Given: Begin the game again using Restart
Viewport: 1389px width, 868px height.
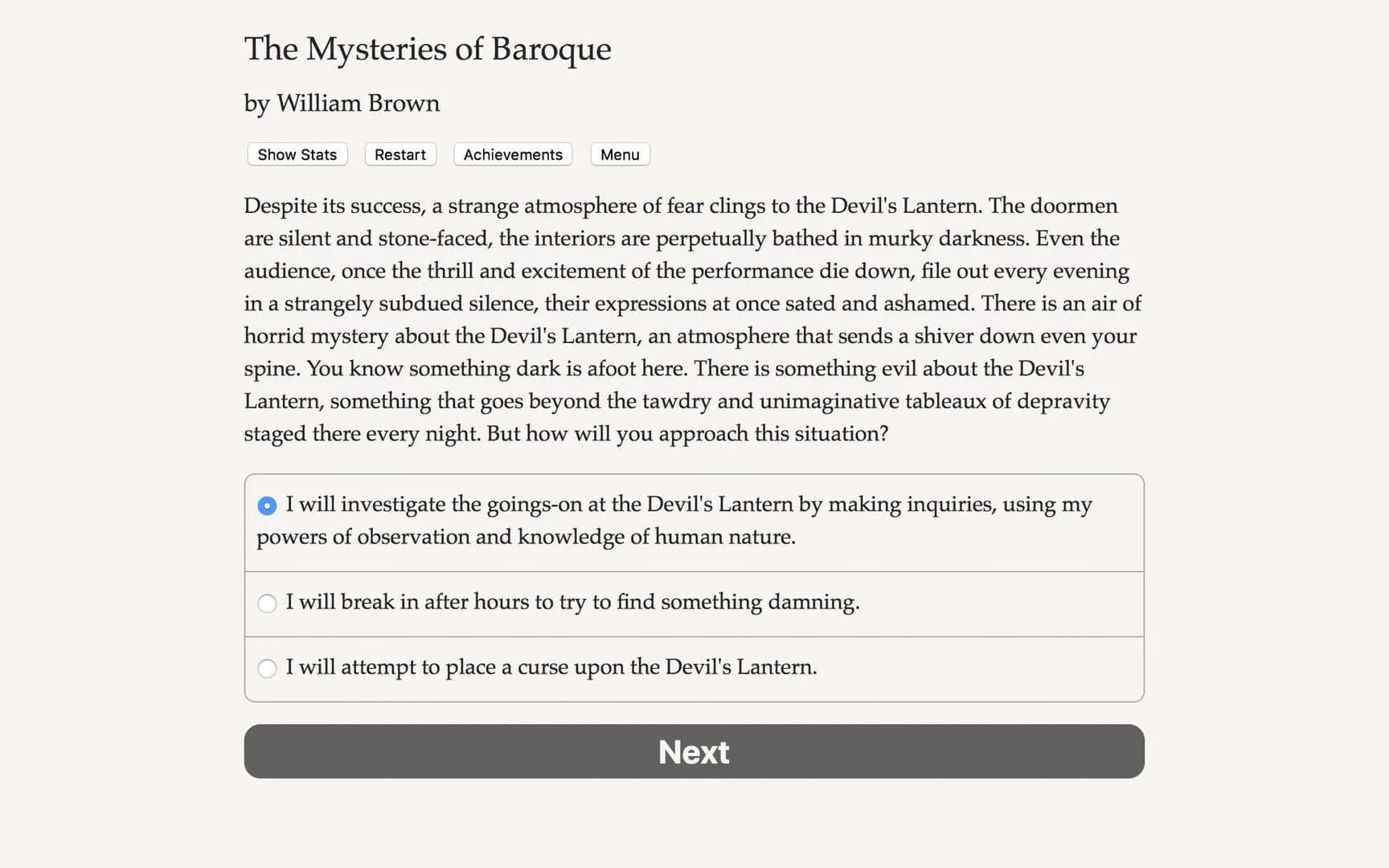Looking at the screenshot, I should click(x=399, y=154).
